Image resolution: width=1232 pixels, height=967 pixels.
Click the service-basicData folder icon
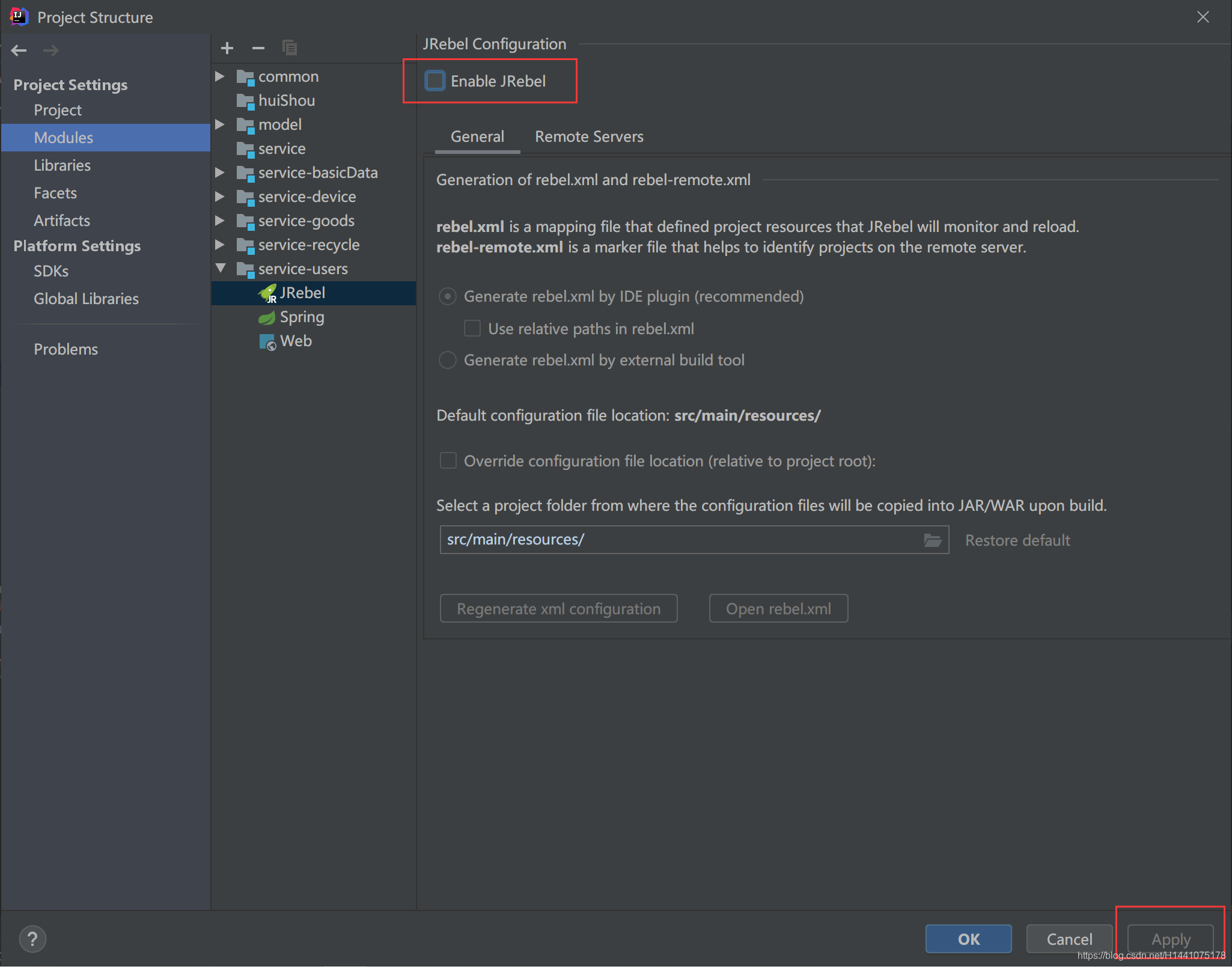click(x=245, y=174)
